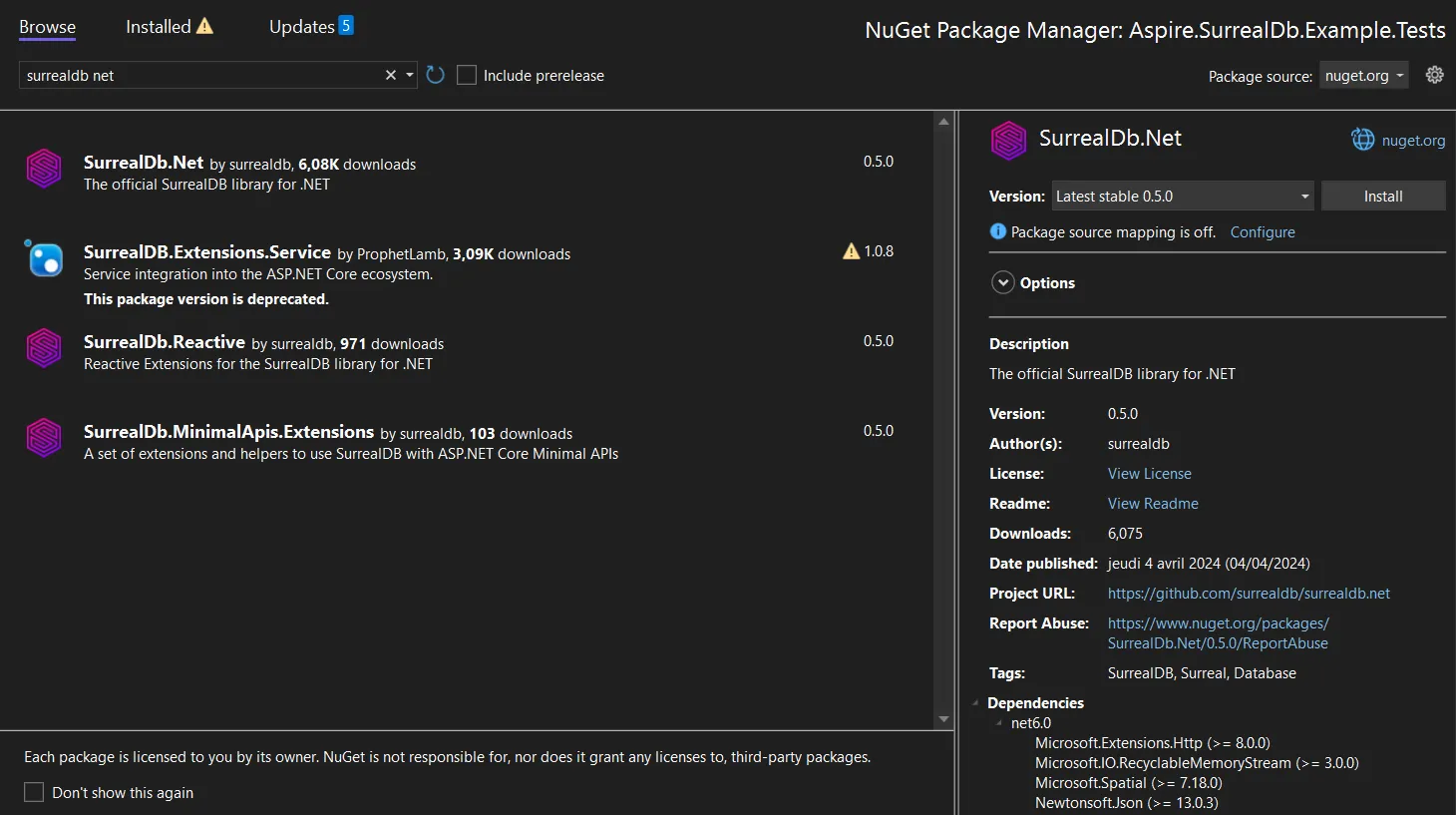The image size is (1456, 815).
Task: Click the warning icon on the Installed tab
Action: click(205, 26)
